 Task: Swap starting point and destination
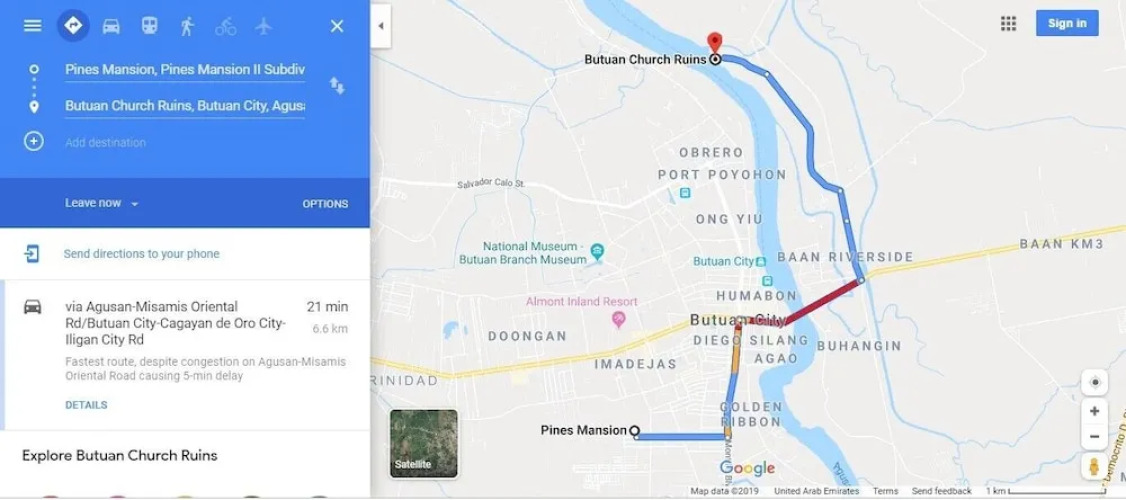337,86
